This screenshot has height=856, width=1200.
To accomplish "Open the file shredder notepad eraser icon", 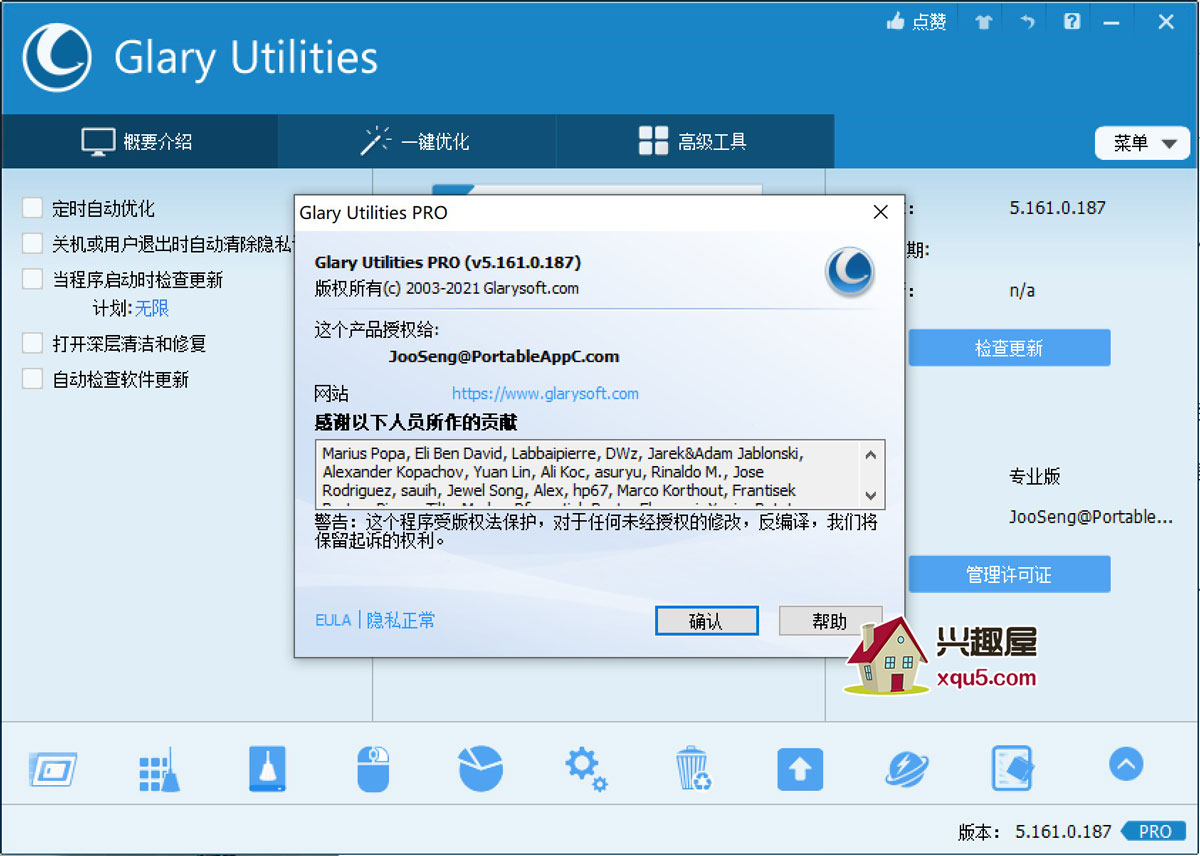I will [x=1012, y=769].
